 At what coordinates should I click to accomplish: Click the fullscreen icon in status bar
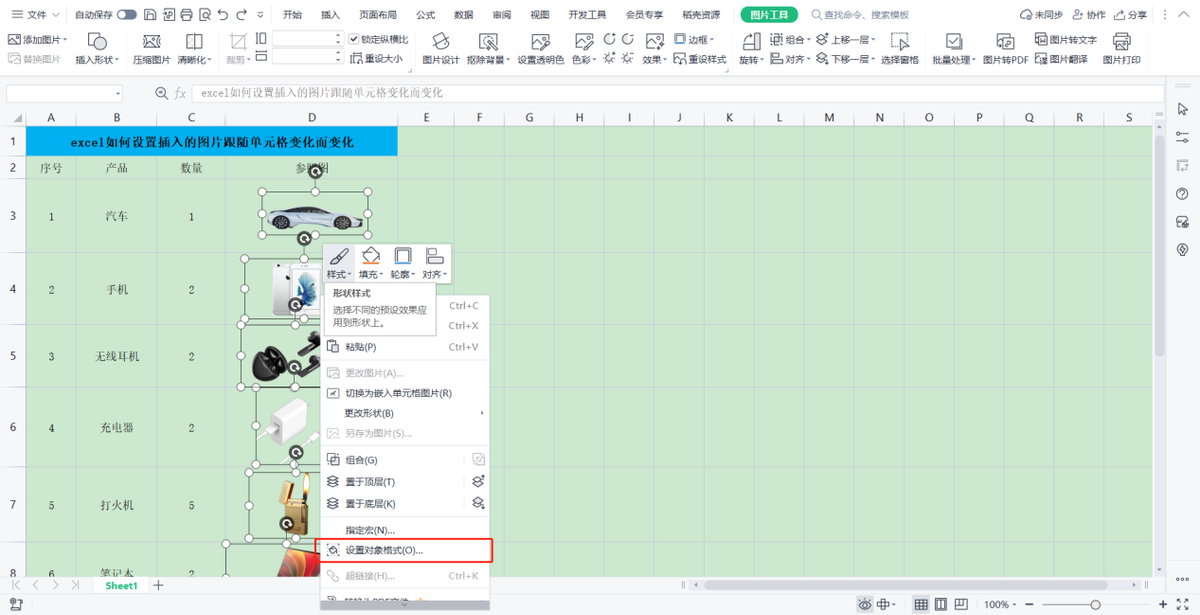pyautogui.click(x=1184, y=604)
